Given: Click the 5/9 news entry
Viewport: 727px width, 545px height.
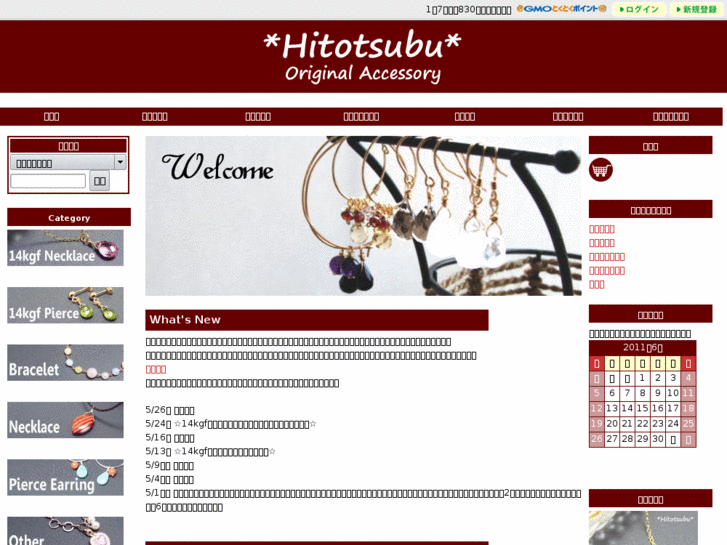Looking at the screenshot, I should (170, 465).
